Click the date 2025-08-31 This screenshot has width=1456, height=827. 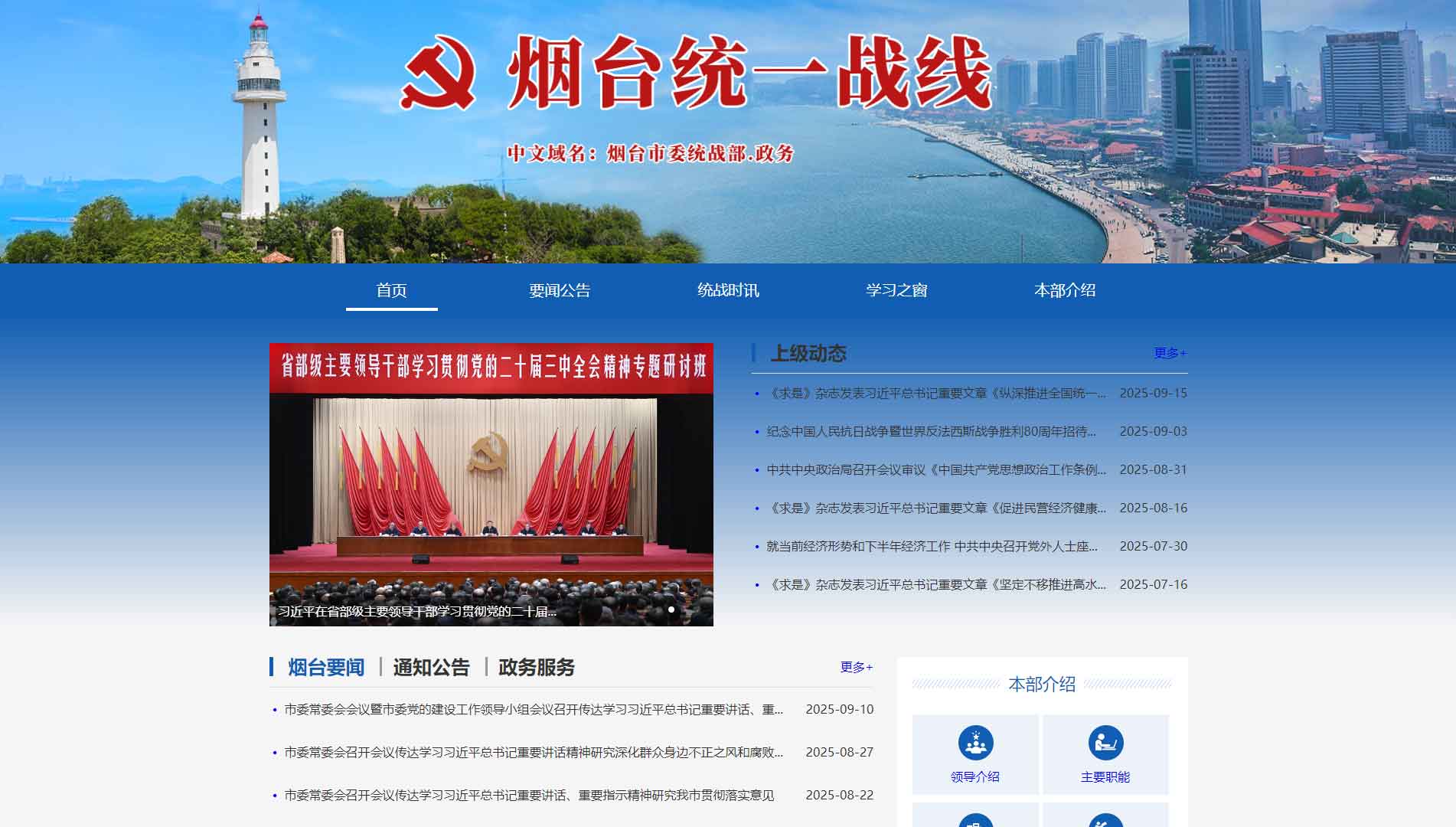coord(1154,469)
